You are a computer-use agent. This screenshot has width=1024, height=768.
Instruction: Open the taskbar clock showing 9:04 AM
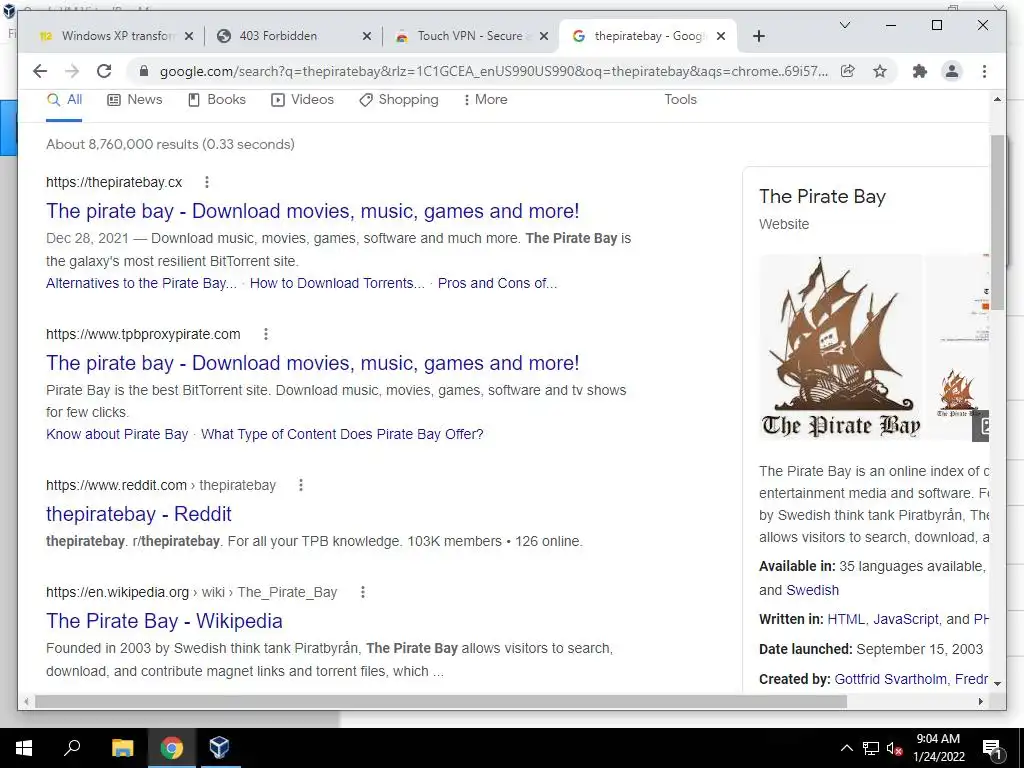coord(938,748)
